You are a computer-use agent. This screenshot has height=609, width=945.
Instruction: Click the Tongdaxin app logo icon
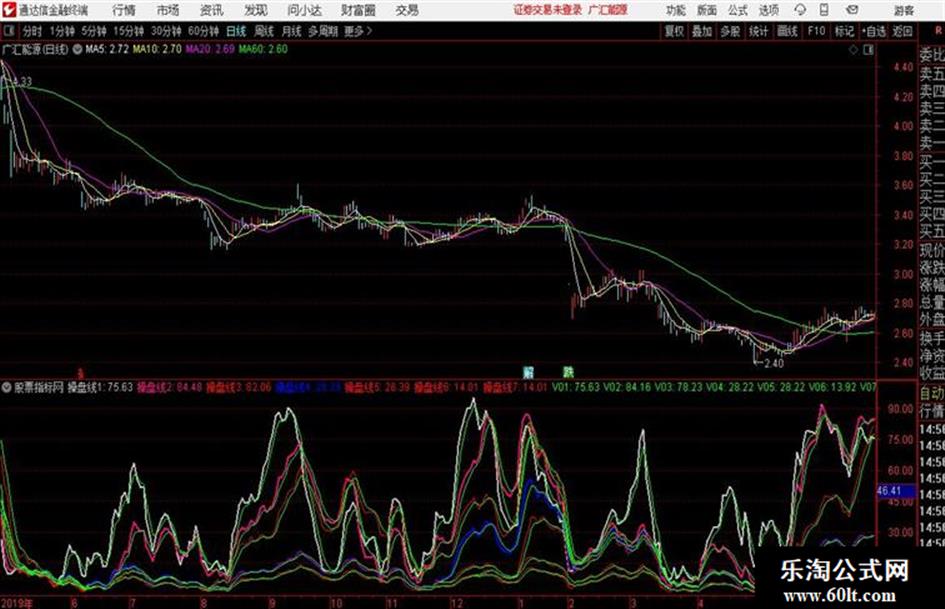pyautogui.click(x=9, y=10)
